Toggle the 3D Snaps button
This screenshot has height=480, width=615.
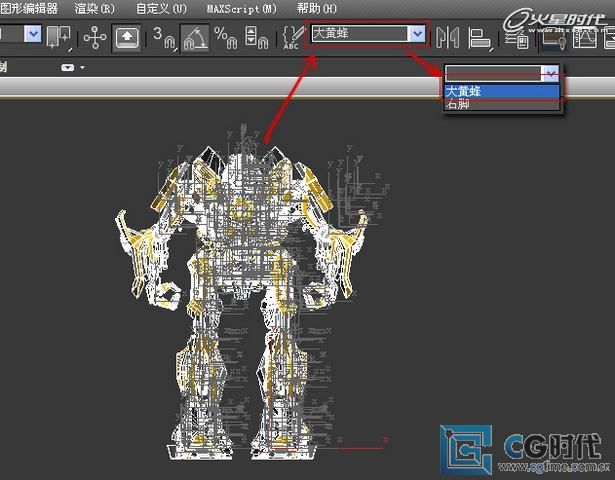coord(164,38)
